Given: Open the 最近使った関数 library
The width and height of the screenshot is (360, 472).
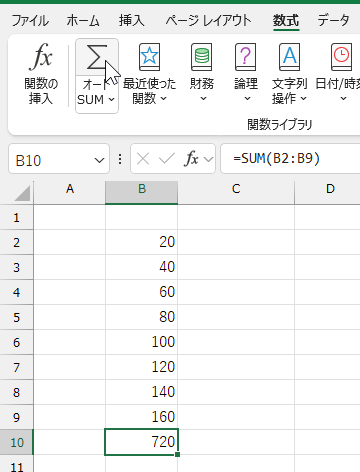Looking at the screenshot, I should (x=149, y=74).
